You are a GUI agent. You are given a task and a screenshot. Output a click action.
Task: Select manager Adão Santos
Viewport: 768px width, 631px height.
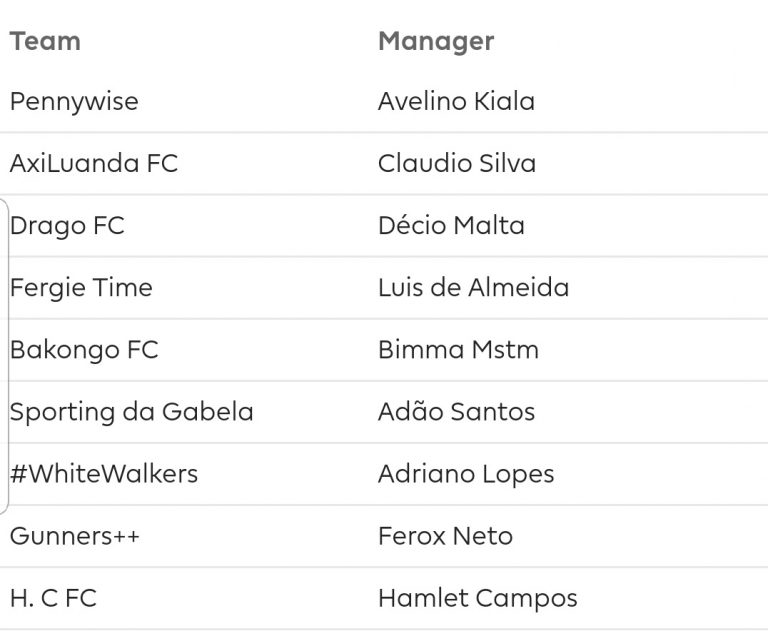pos(456,412)
